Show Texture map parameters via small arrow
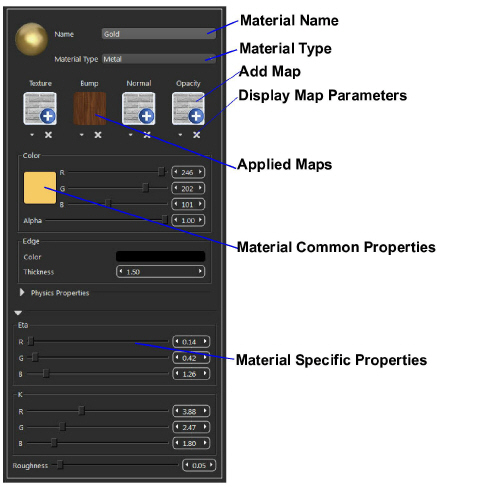491x487 pixels. coord(32,135)
